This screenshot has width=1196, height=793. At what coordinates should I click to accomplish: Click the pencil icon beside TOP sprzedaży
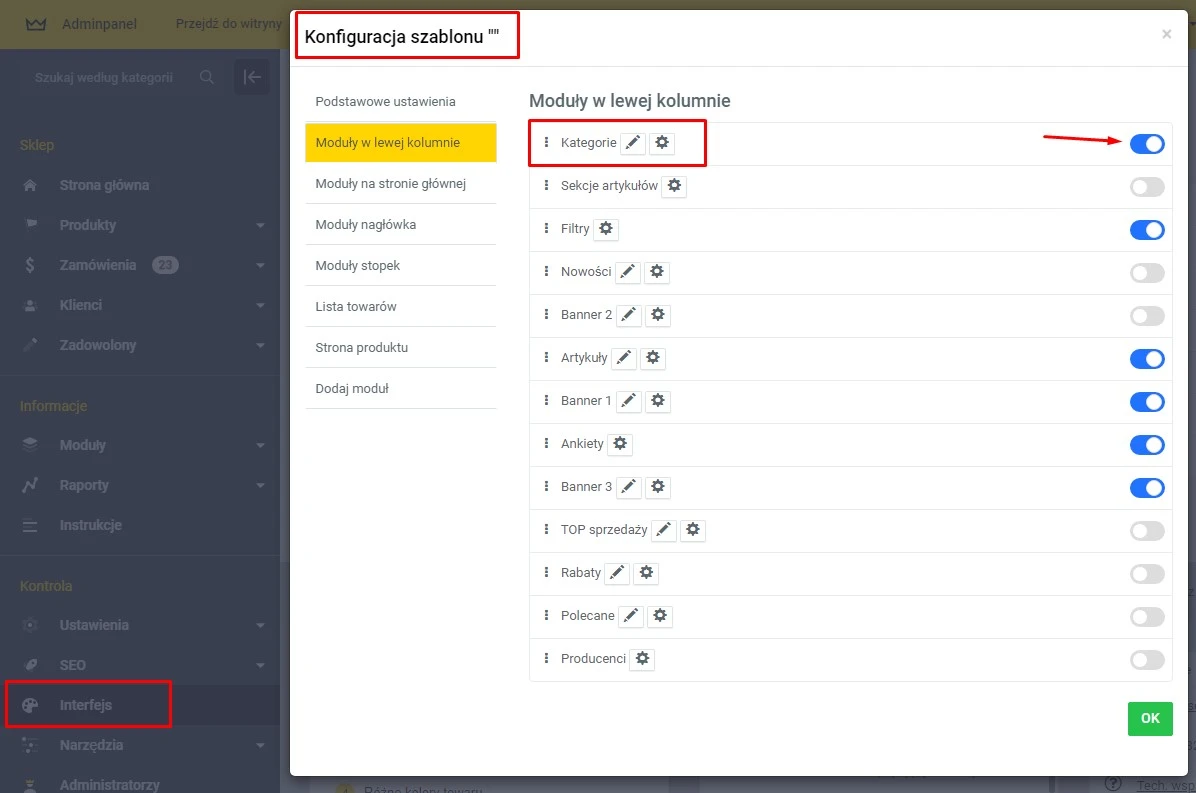[x=663, y=530]
